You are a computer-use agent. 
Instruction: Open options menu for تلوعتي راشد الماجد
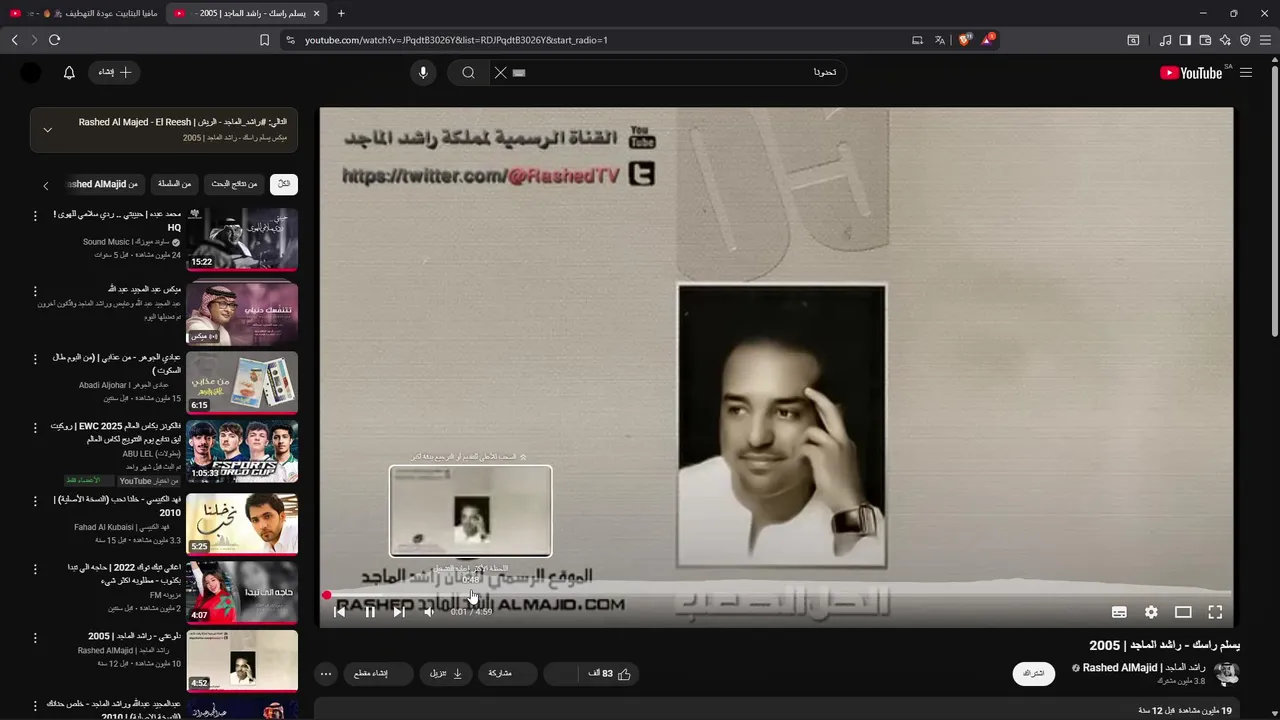point(35,638)
